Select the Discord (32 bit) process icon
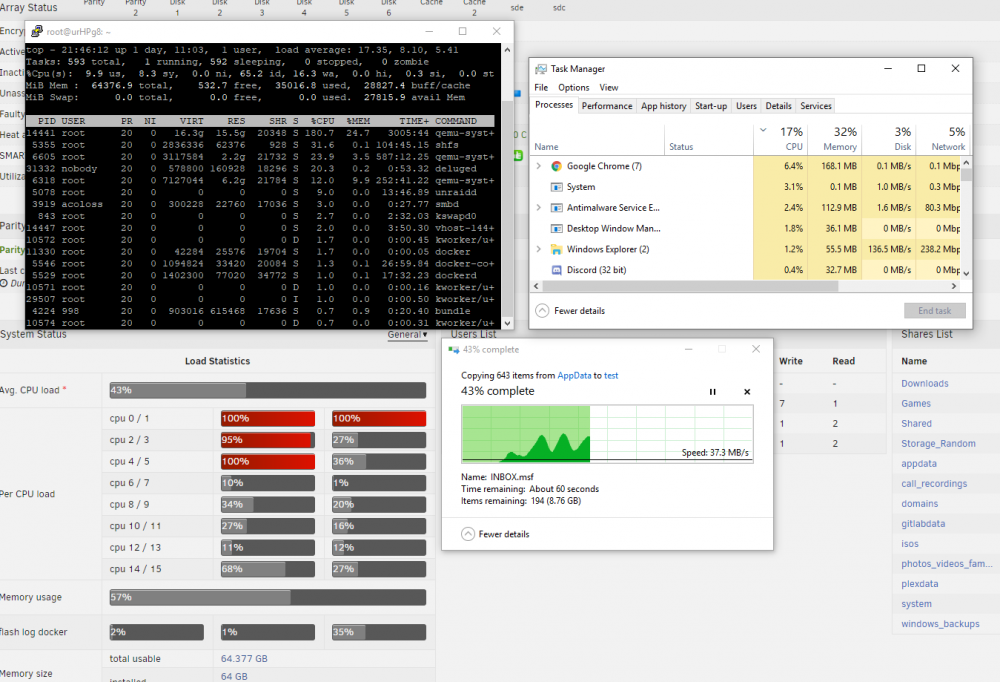Viewport: 1000px width, 682px height. point(556,270)
